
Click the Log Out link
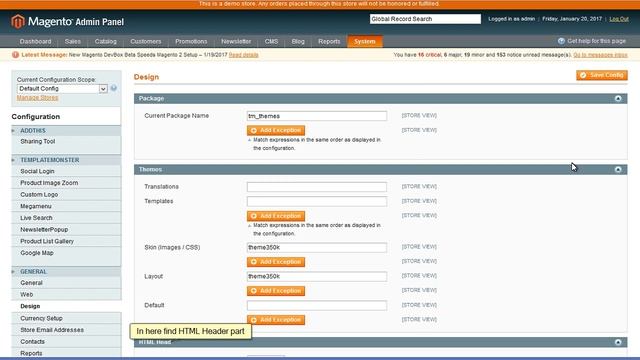tap(619, 19)
